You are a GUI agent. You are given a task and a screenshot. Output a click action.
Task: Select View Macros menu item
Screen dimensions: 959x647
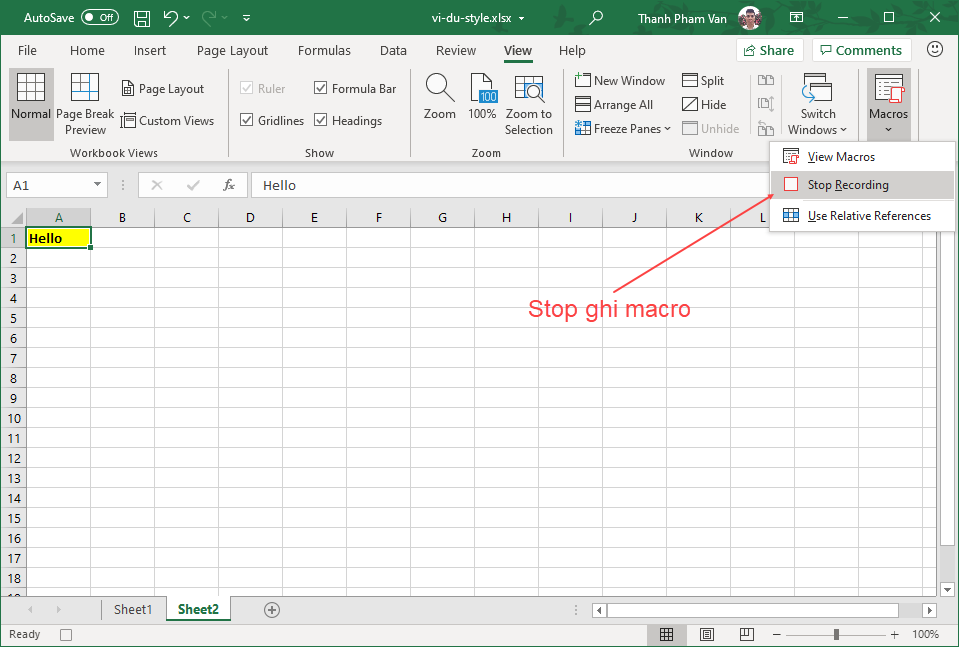coord(862,157)
